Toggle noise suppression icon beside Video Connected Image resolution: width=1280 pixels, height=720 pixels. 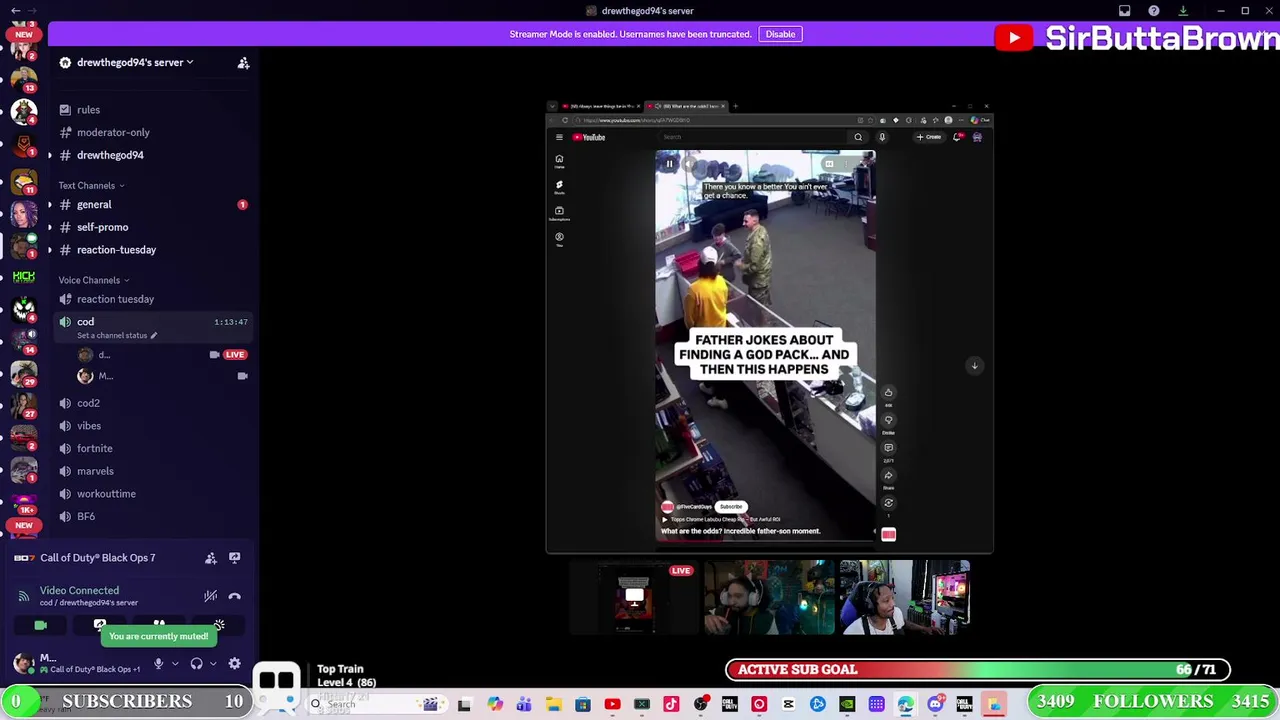pyautogui.click(x=210, y=596)
